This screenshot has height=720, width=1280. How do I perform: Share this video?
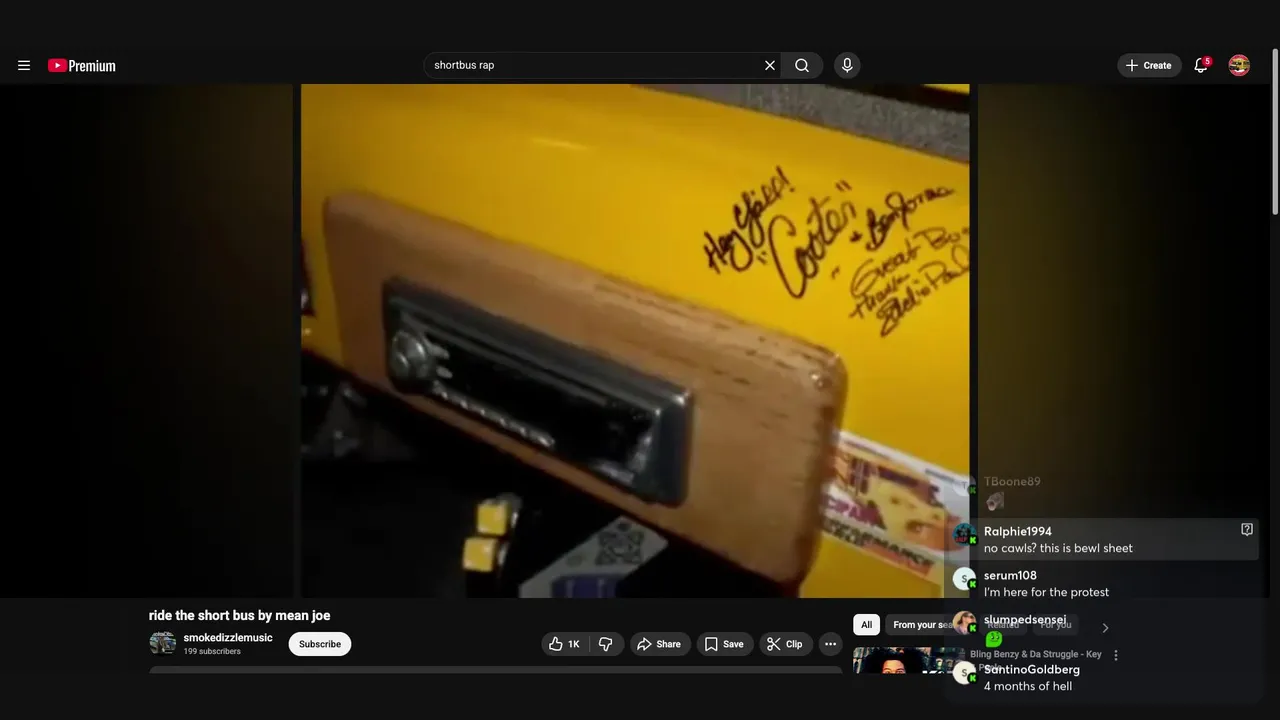(x=659, y=644)
